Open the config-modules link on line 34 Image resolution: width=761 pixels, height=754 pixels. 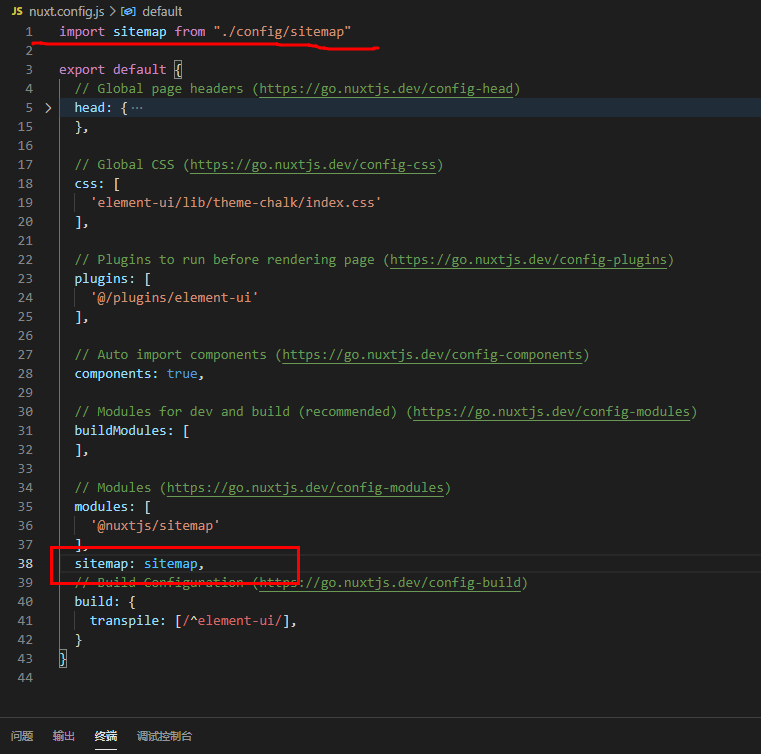click(x=305, y=488)
